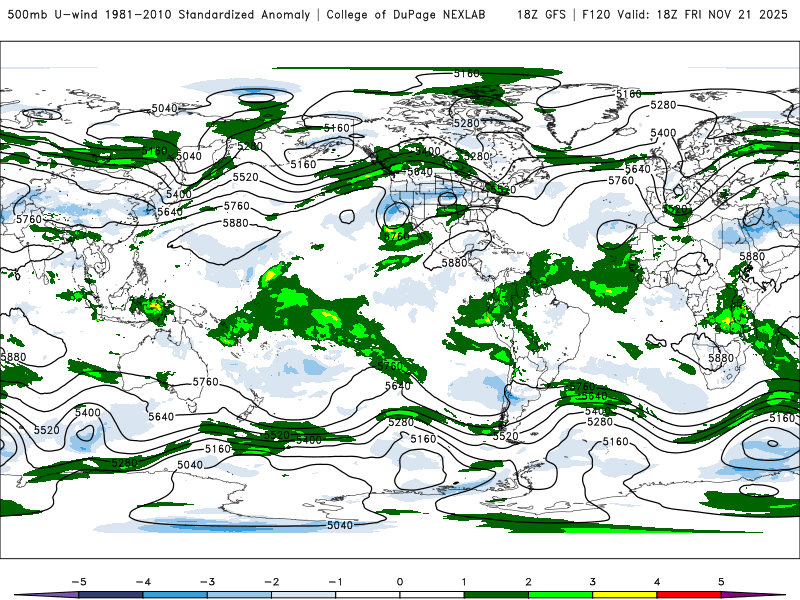
Task: Select the red swatch between 4 and 5
Action: point(689,595)
